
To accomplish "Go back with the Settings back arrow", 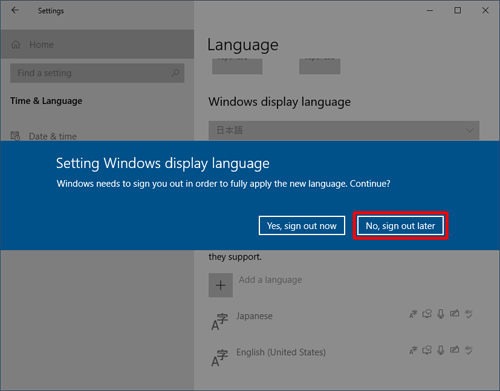I will 15,10.
